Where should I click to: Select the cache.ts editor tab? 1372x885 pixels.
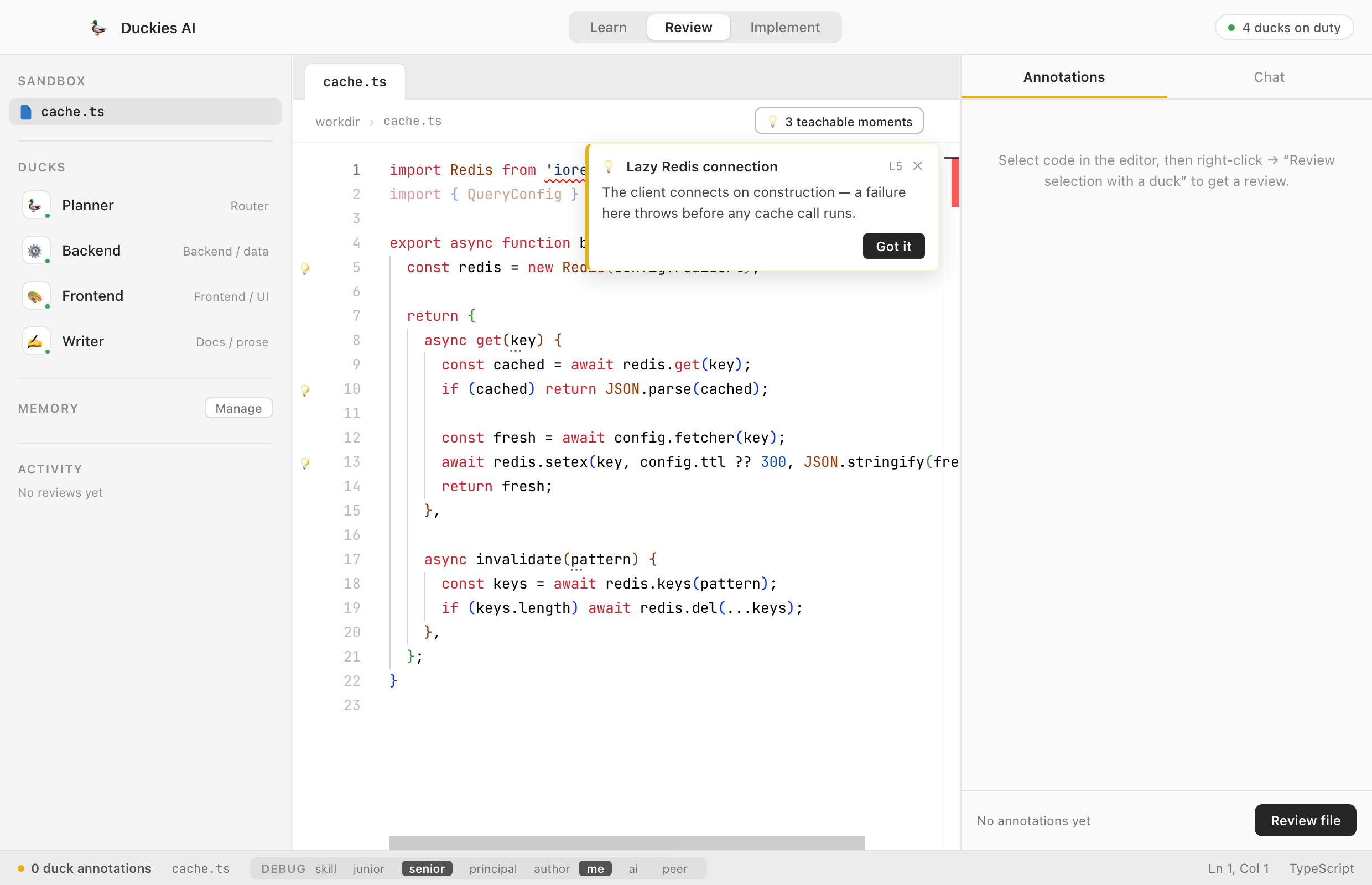tap(355, 82)
